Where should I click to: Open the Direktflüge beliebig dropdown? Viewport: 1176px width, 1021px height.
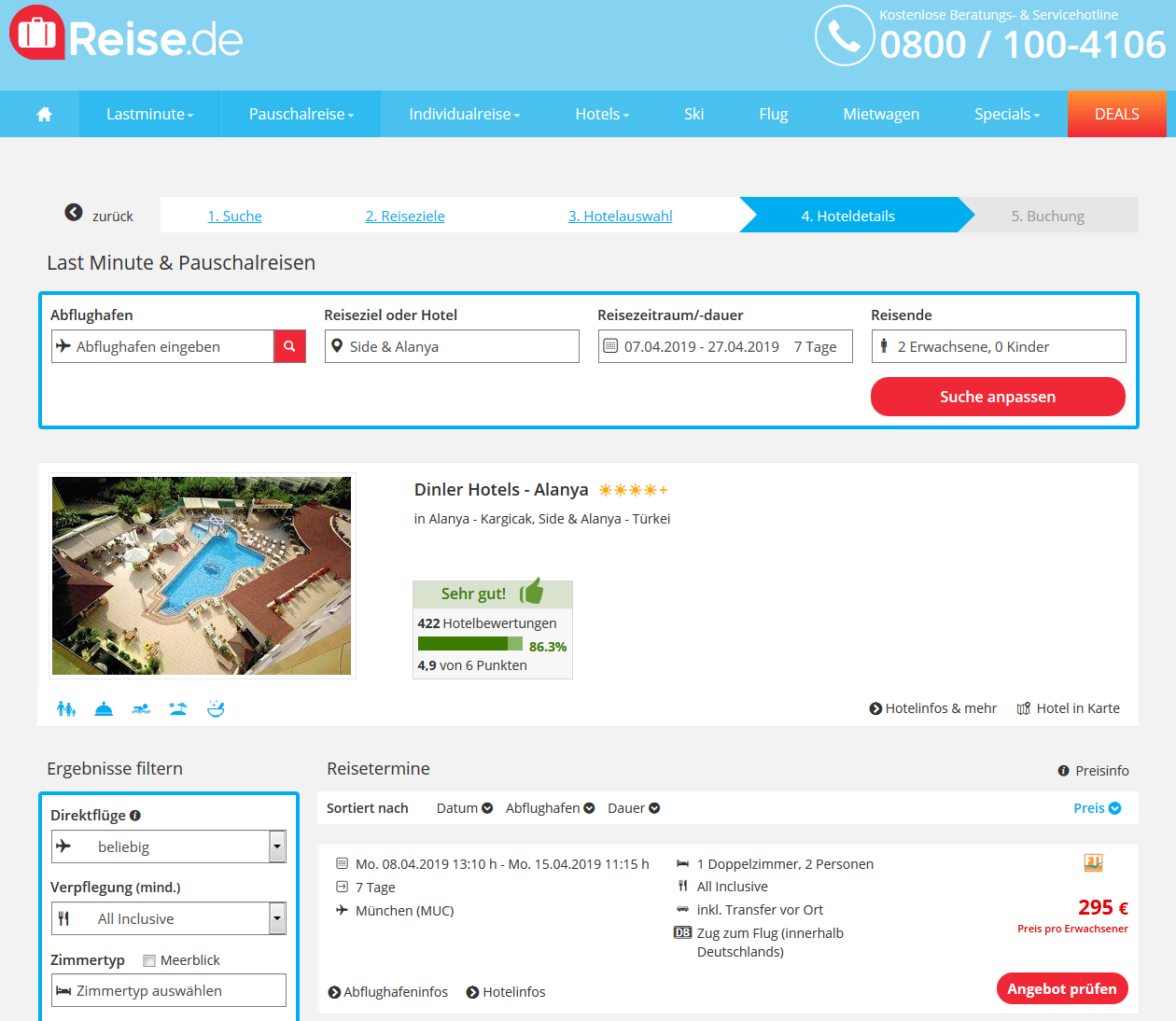pyautogui.click(x=169, y=846)
